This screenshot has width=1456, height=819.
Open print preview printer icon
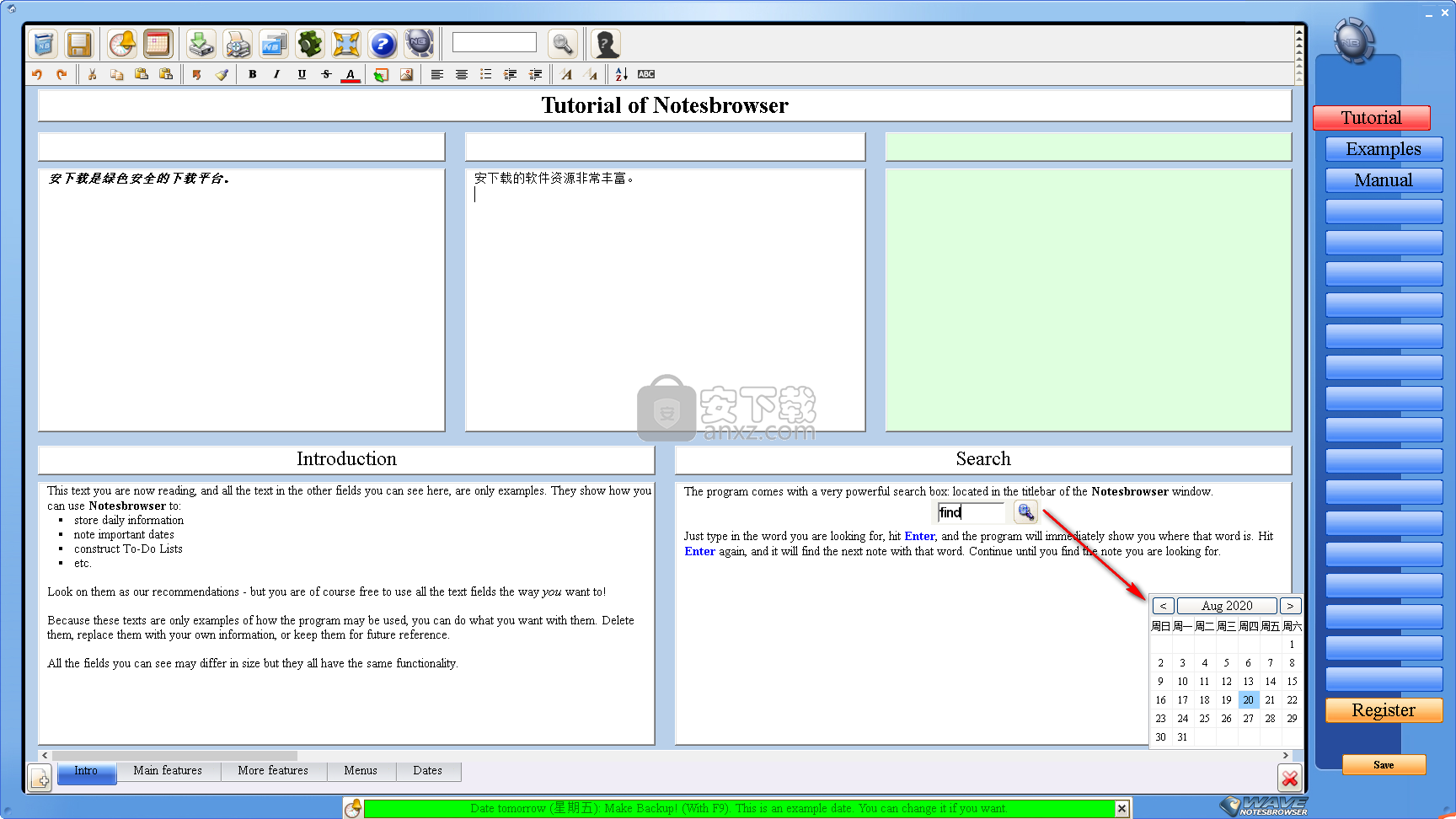click(238, 44)
